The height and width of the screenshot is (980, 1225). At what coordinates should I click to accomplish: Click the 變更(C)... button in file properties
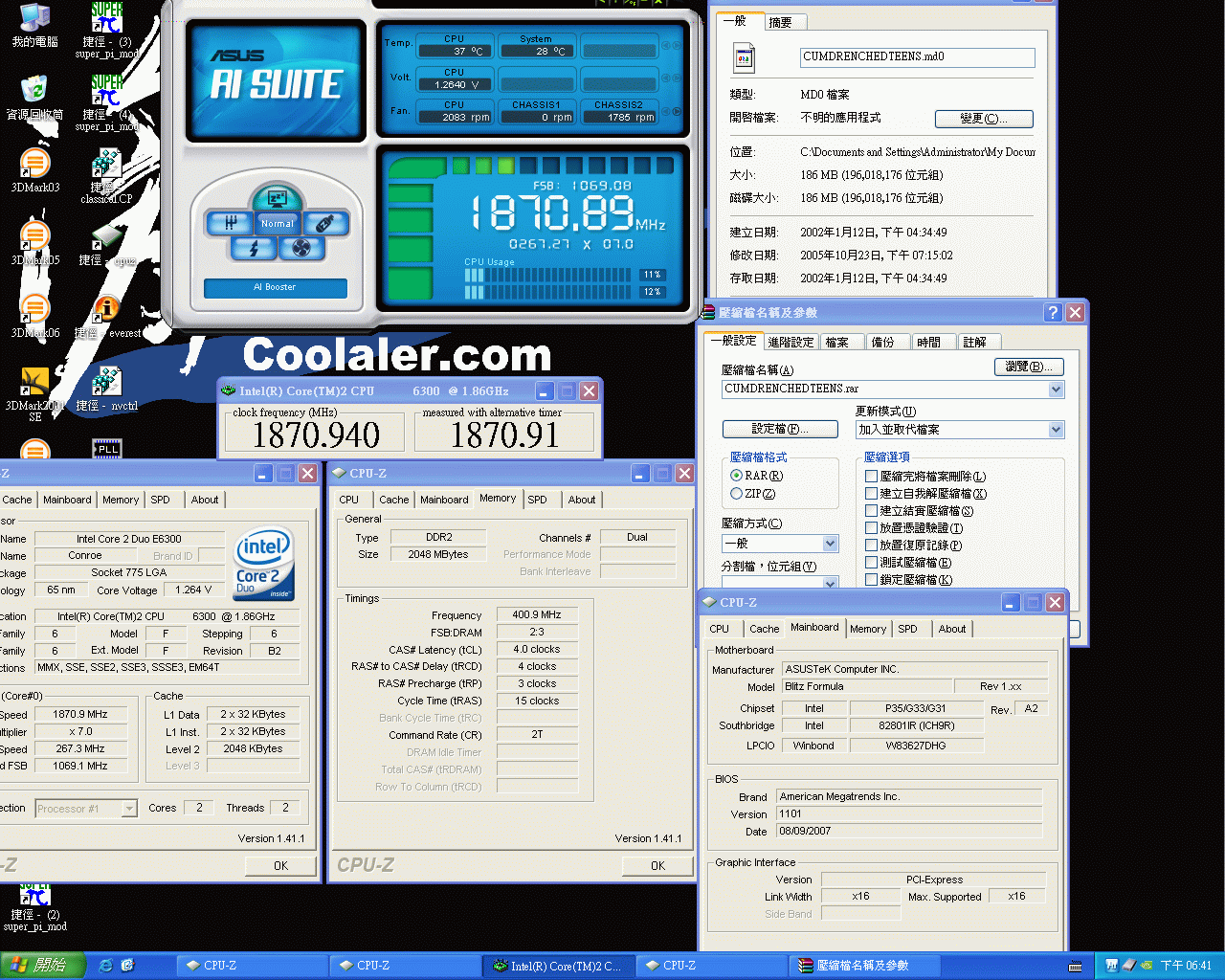pyautogui.click(x=984, y=119)
